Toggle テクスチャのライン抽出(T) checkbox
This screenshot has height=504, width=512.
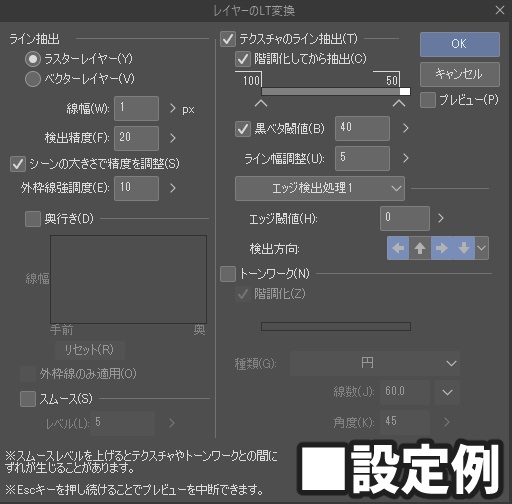click(228, 39)
